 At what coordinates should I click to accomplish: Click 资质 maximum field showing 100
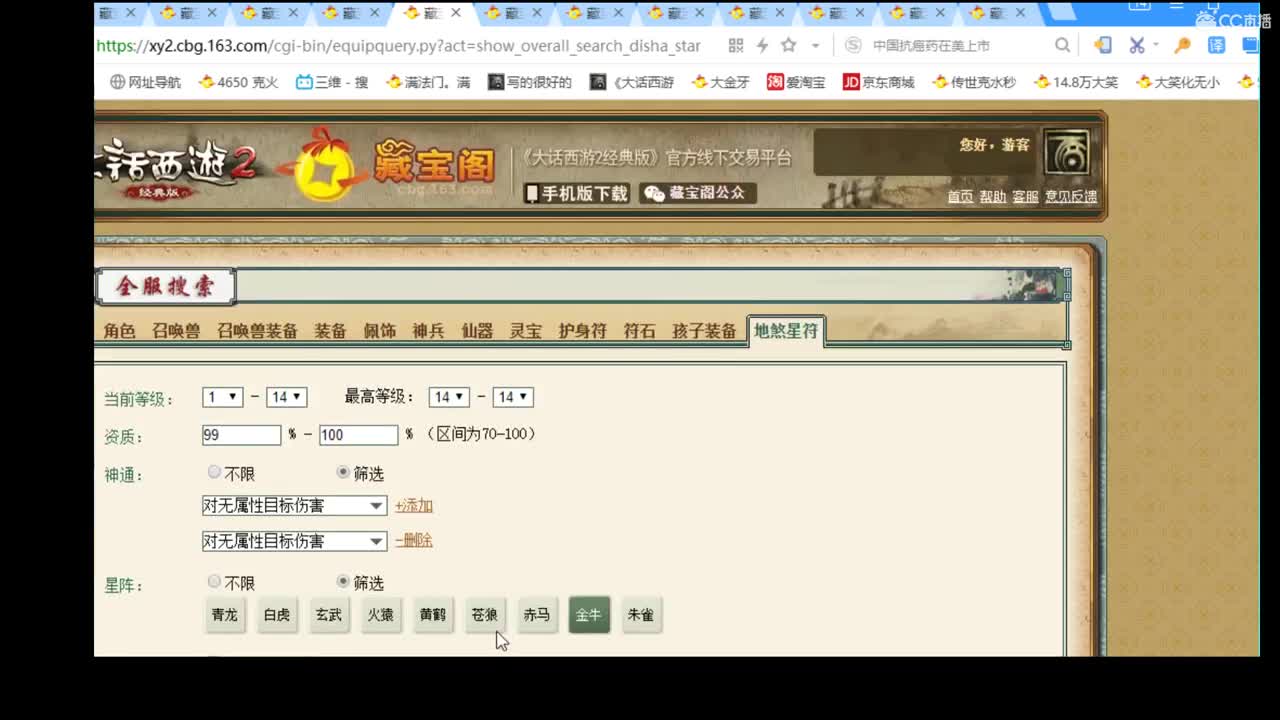pos(359,435)
